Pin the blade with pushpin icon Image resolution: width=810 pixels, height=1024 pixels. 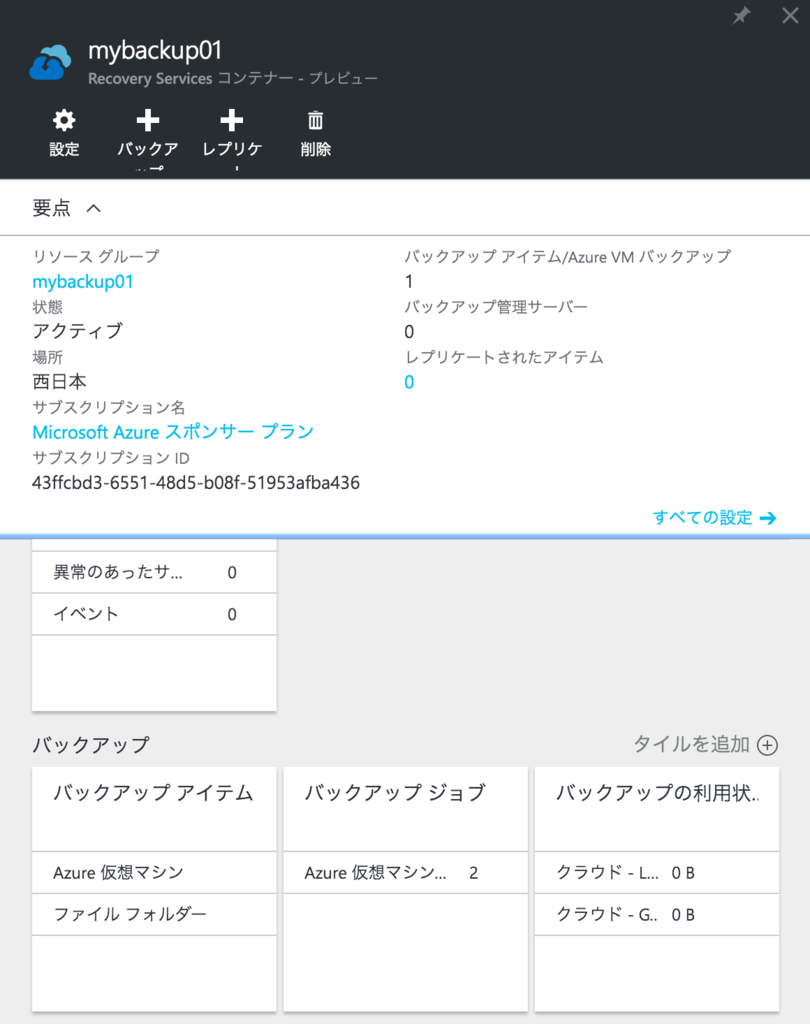tap(741, 15)
